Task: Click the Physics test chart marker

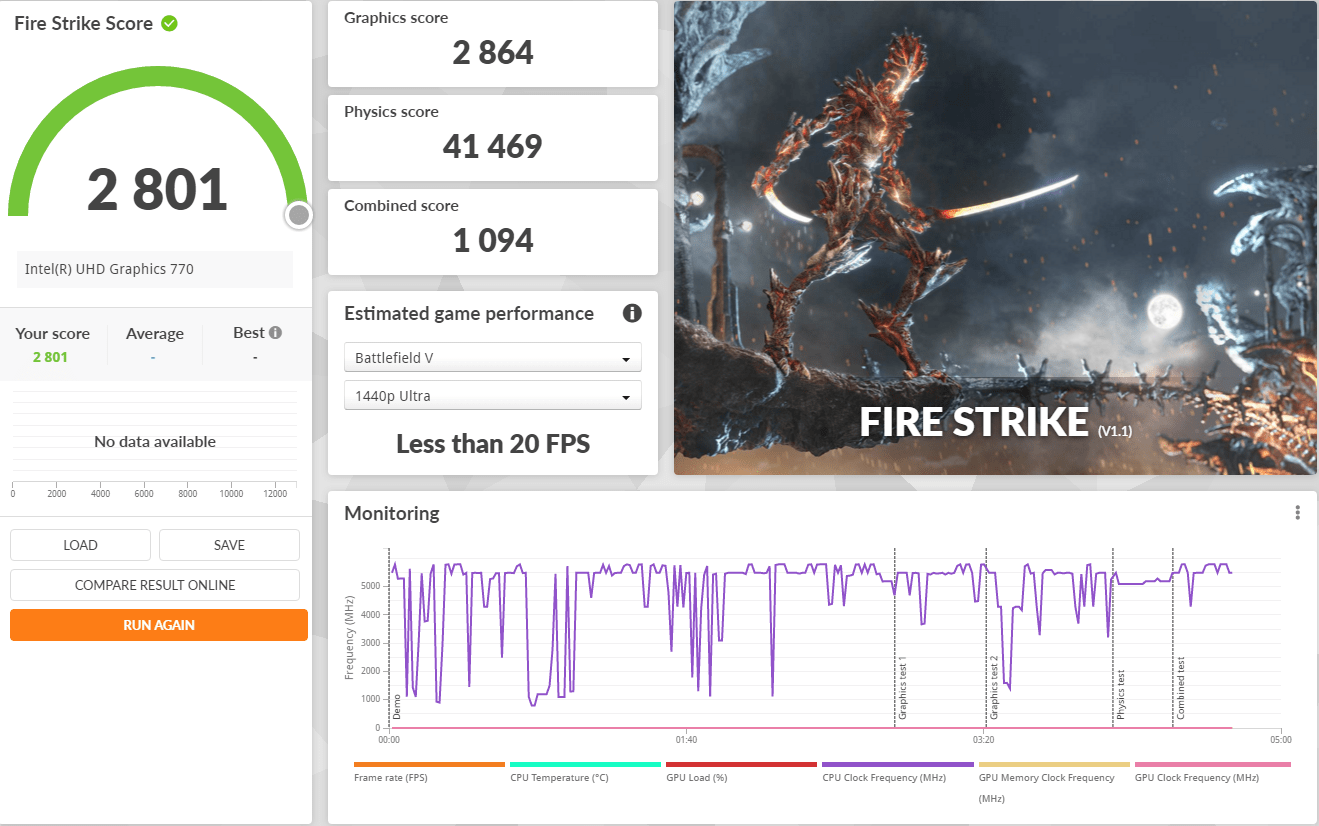Action: click(1121, 695)
